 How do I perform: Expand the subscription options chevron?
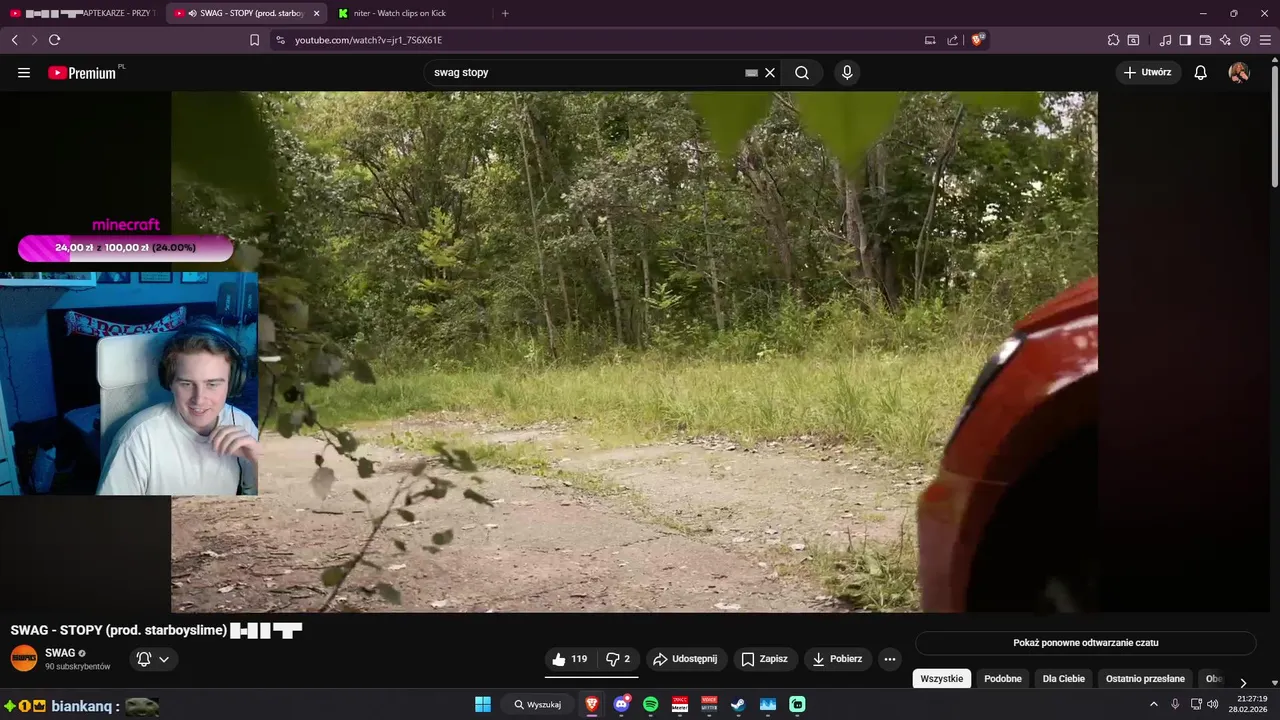click(x=164, y=659)
